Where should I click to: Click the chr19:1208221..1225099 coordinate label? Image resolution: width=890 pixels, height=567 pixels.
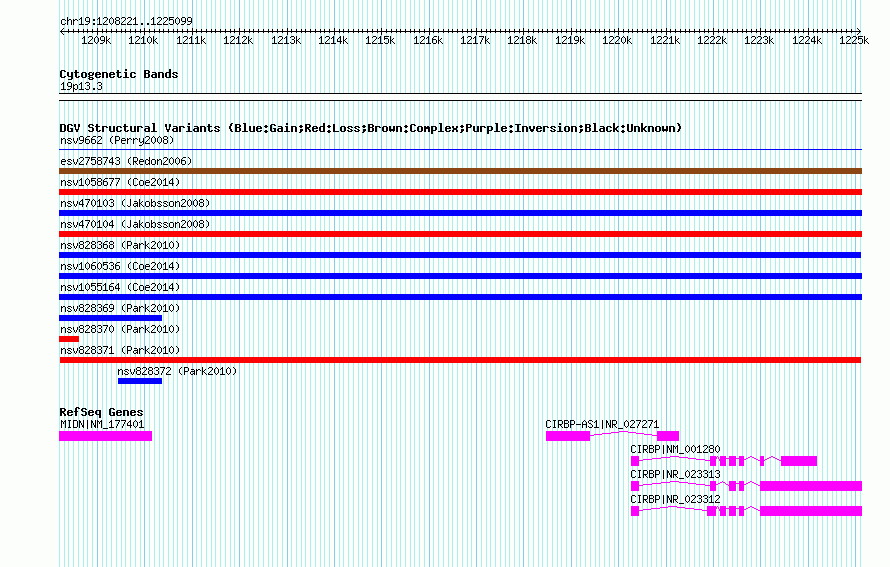point(126,22)
